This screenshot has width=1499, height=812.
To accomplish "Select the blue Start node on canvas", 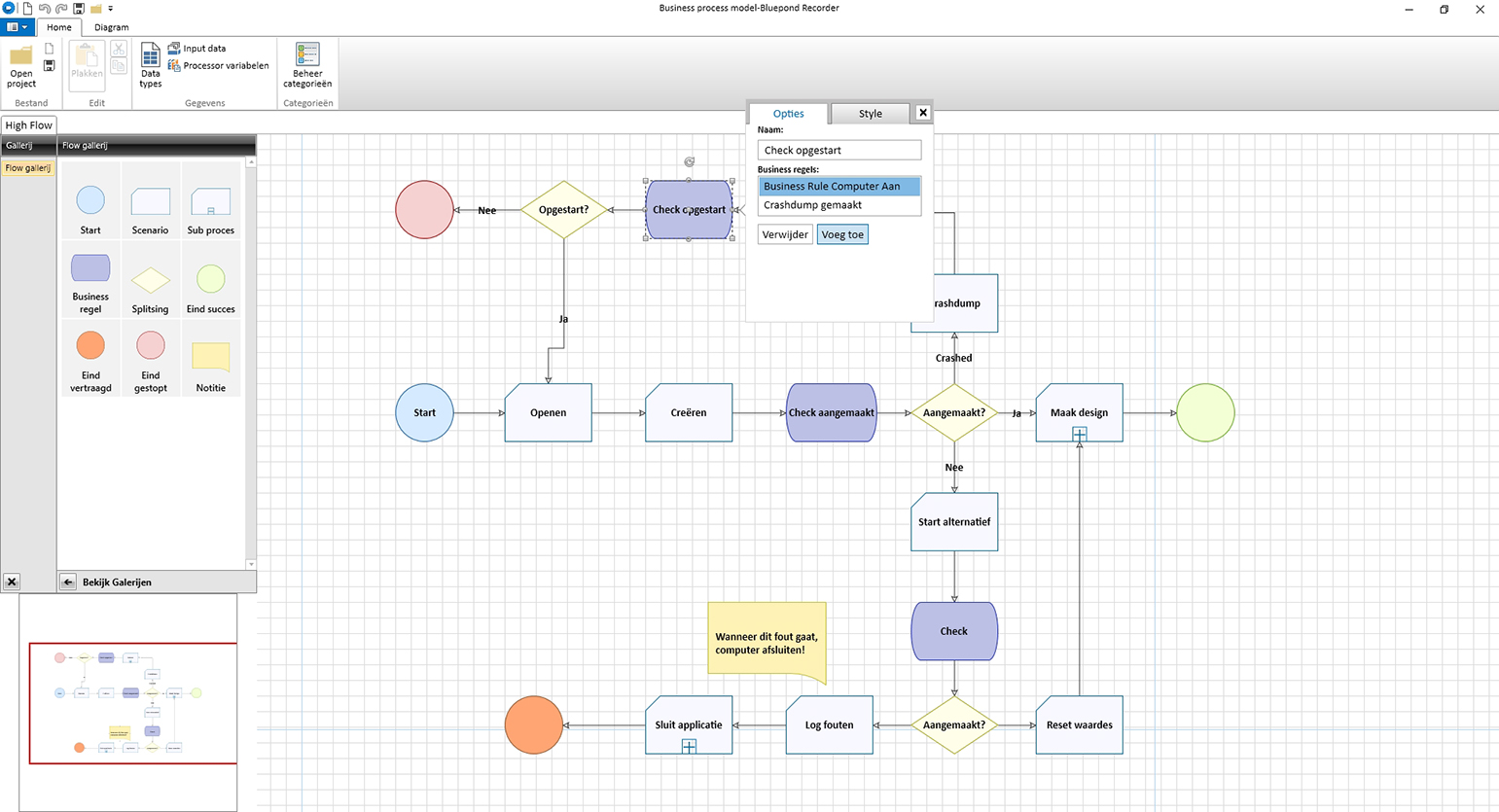I will (x=425, y=412).
